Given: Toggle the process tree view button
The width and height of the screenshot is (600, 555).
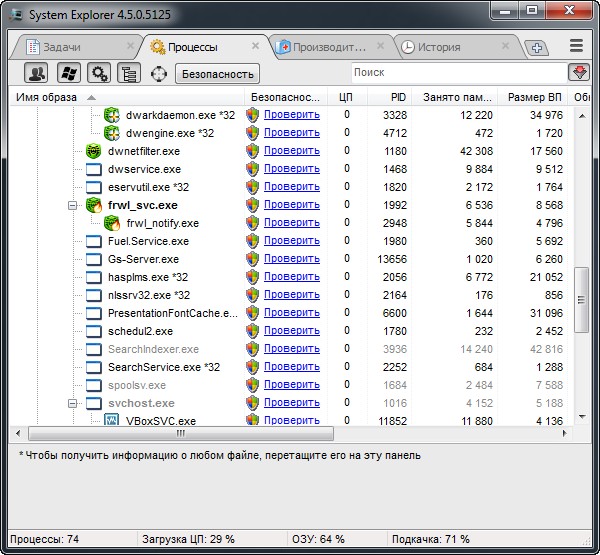Looking at the screenshot, I should 128,73.
